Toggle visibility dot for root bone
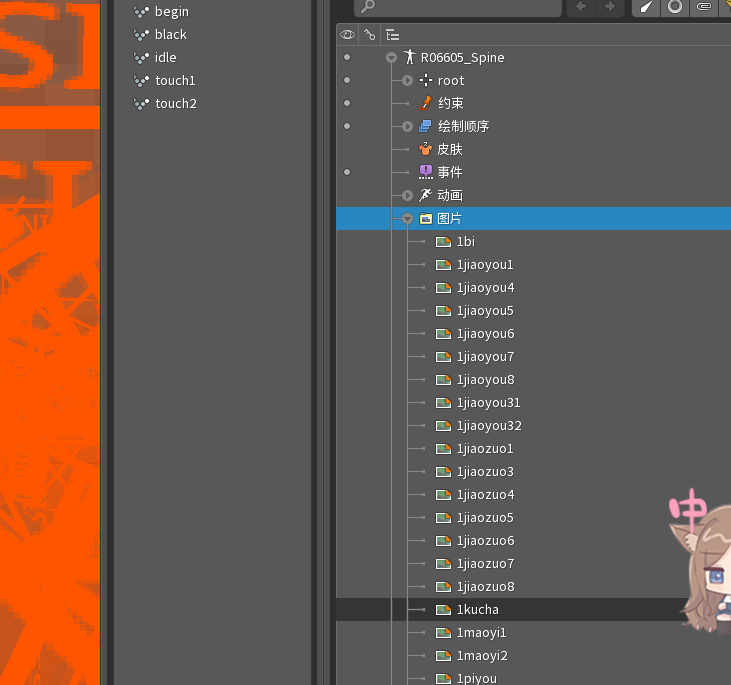731x685 pixels. point(347,81)
